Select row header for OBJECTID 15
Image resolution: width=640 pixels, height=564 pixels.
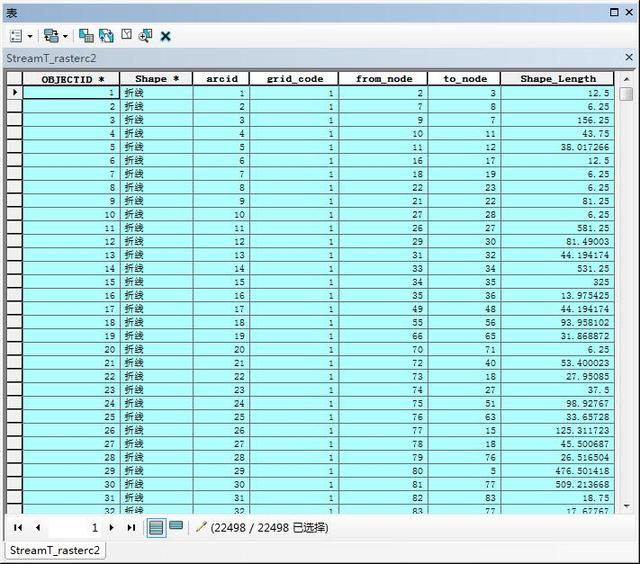pyautogui.click(x=14, y=282)
